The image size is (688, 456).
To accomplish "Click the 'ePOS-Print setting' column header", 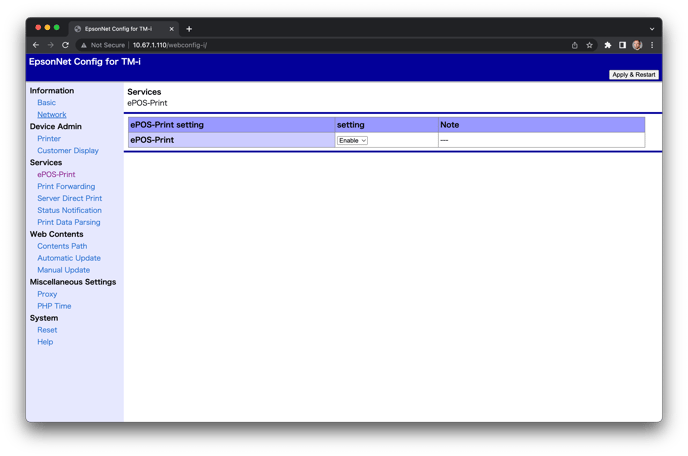I will [x=232, y=125].
